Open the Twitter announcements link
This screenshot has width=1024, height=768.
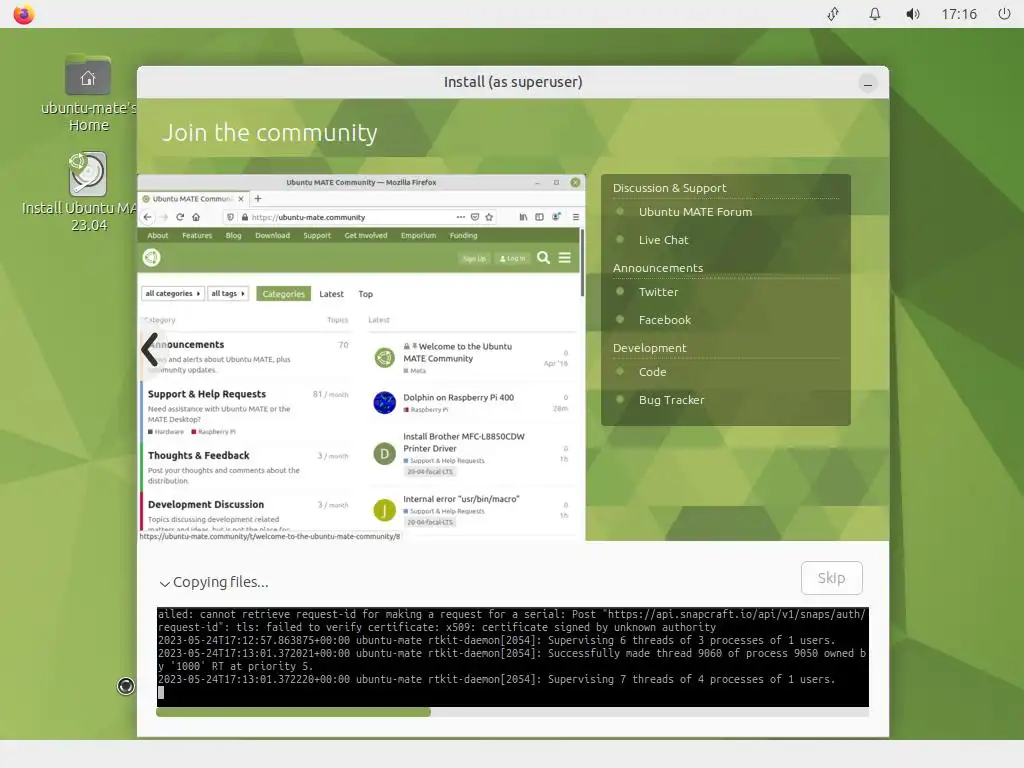(x=658, y=292)
